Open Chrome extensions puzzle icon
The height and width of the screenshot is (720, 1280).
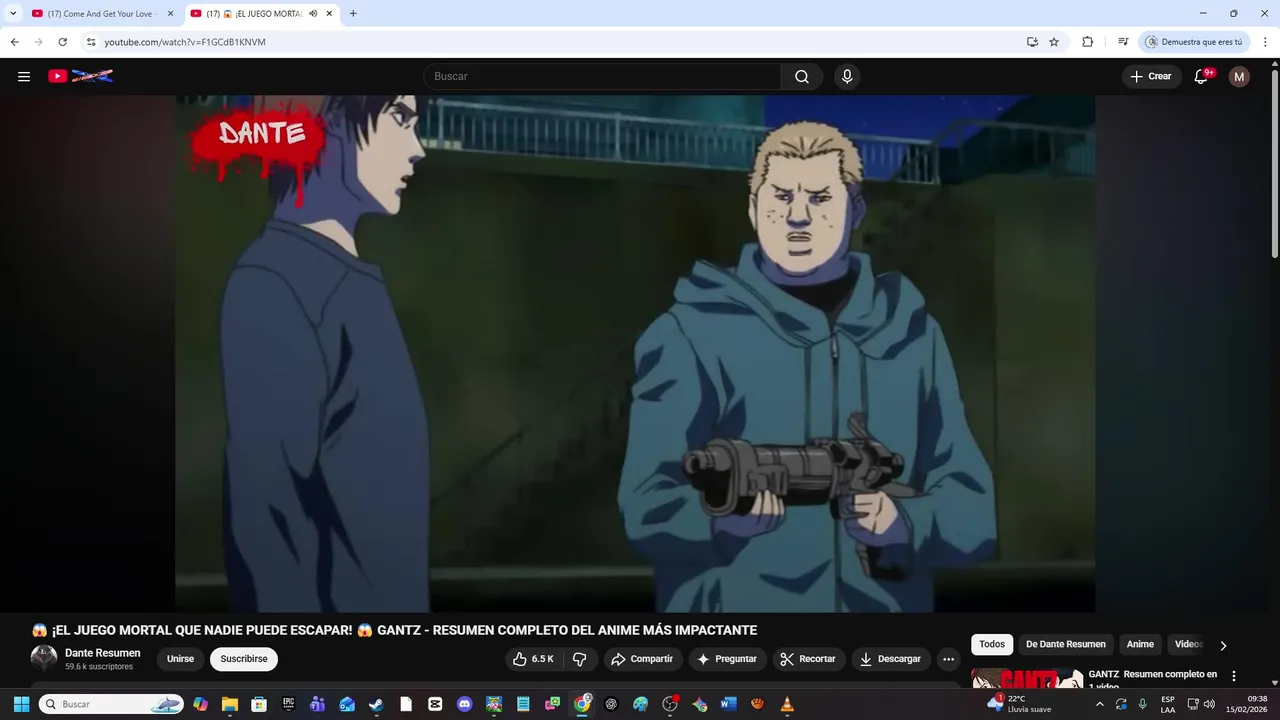pos(1087,42)
